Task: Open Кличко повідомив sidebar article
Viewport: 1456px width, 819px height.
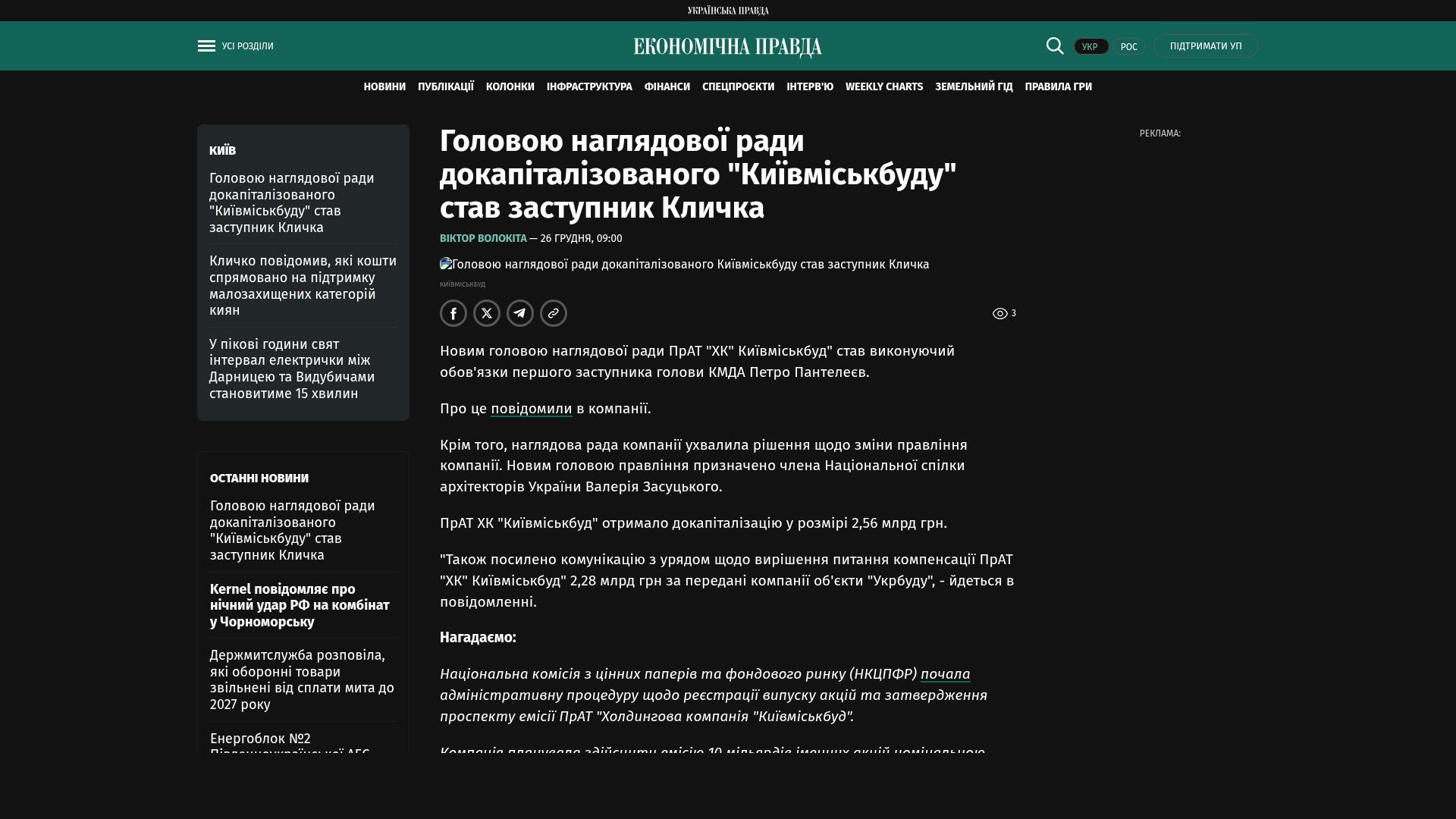Action: [x=303, y=285]
